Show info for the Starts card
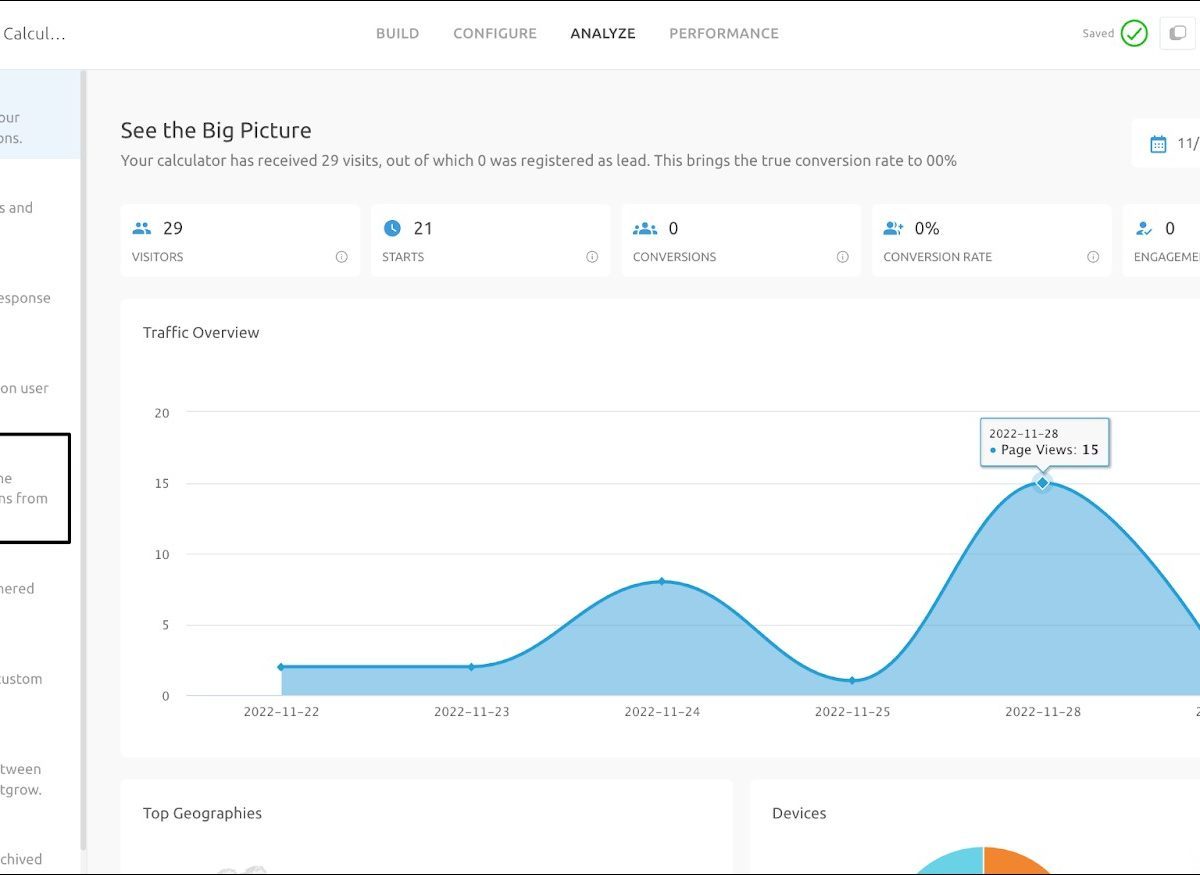Viewport: 1200px width, 875px height. [592, 257]
